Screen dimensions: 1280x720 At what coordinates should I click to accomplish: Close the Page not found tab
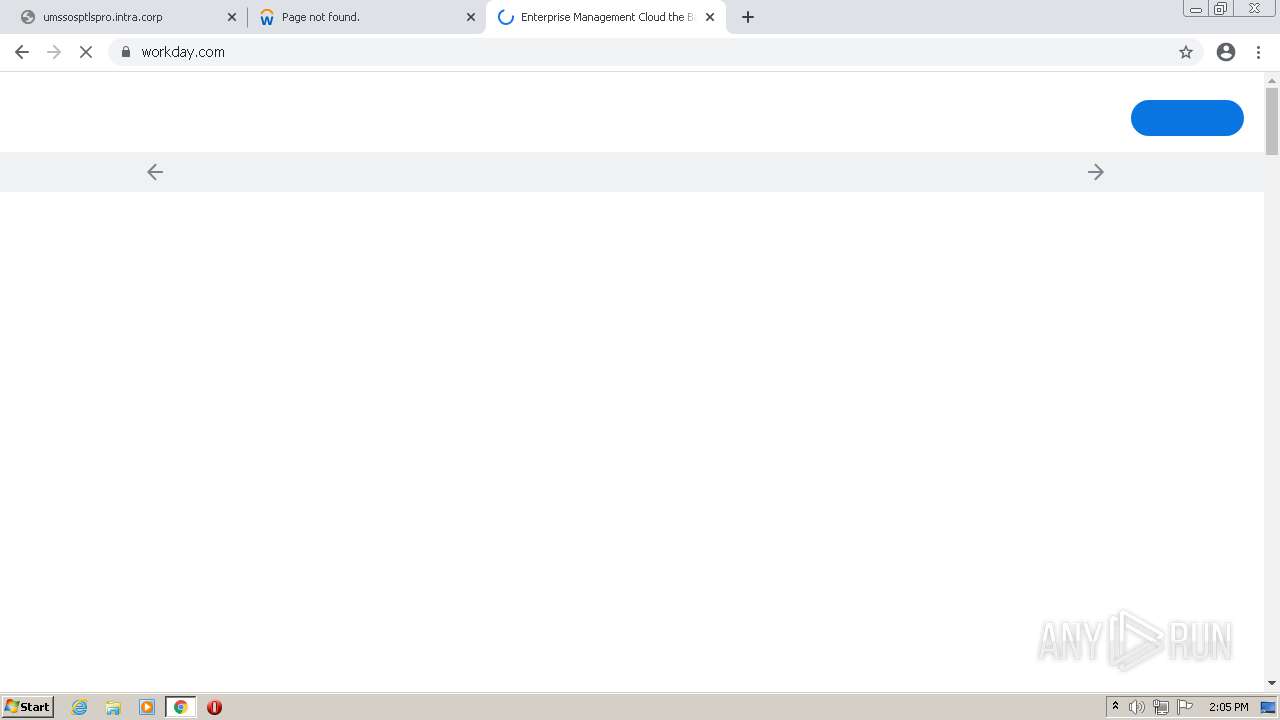[x=471, y=17]
